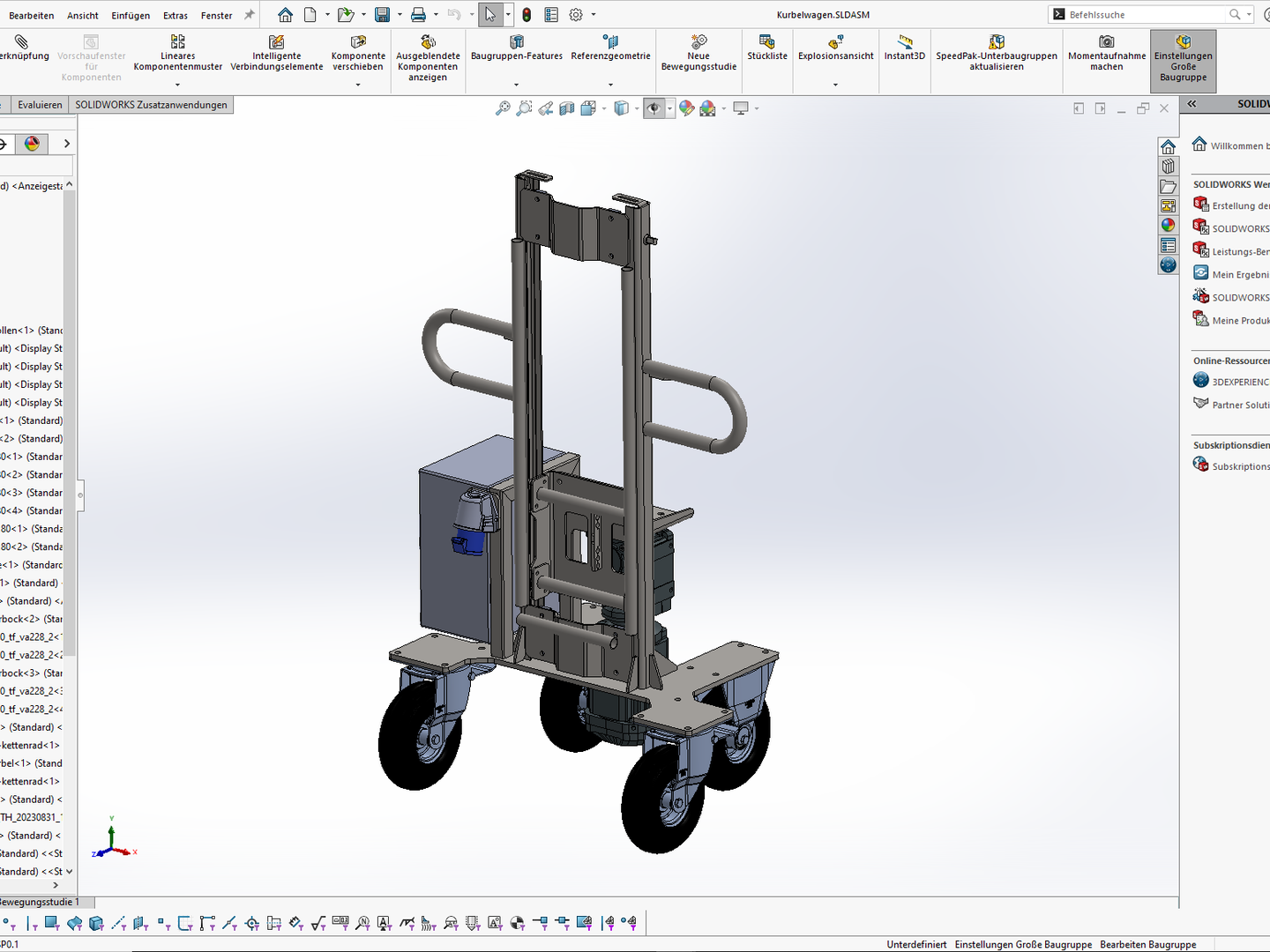1270x952 pixels.
Task: Open the Fenster menu
Action: point(216,15)
